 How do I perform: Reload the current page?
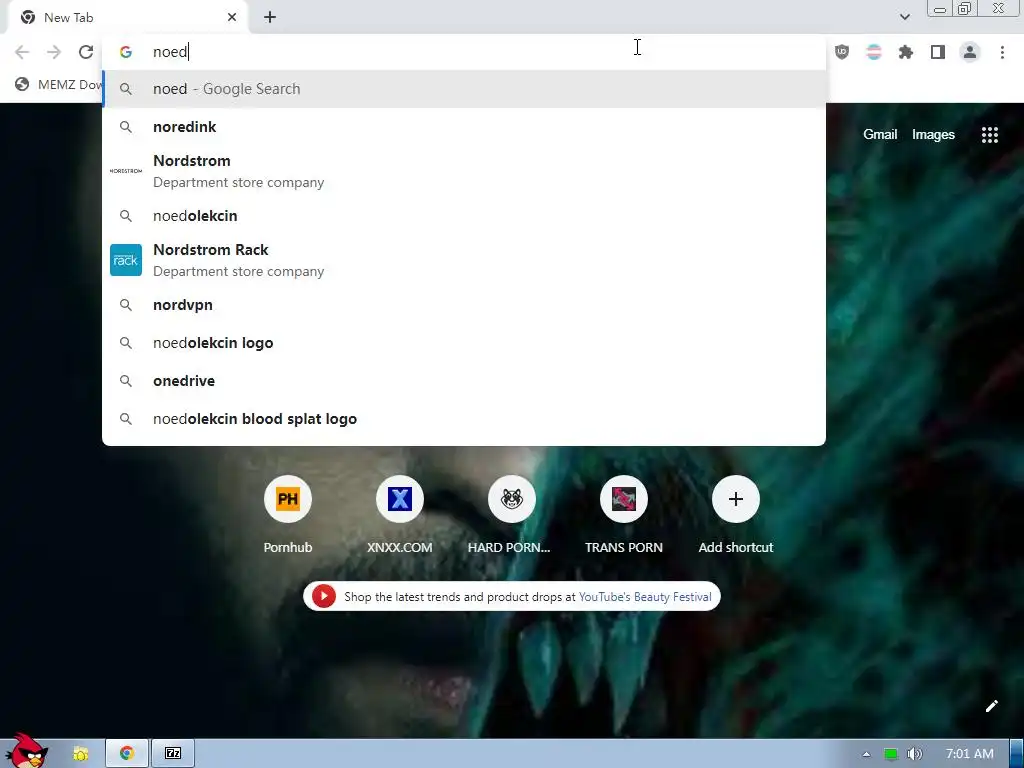[86, 52]
